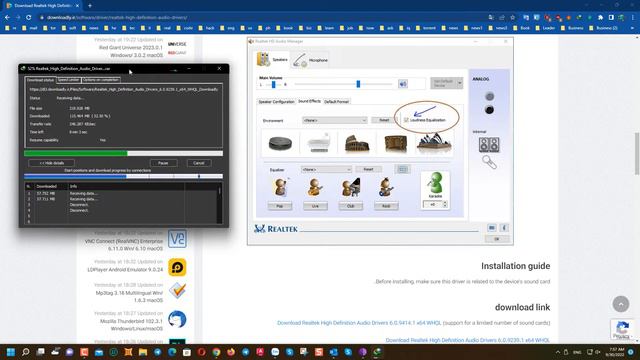Click the info icon beside the Realtek logo line

[504, 228]
